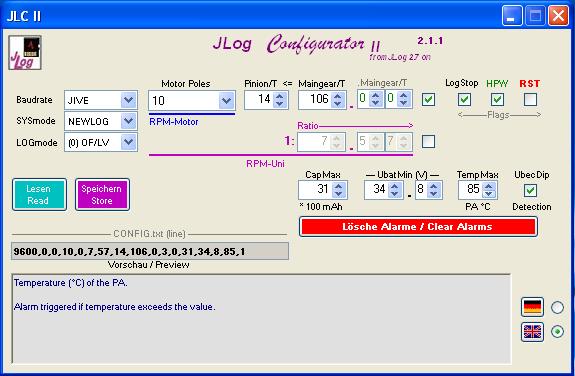Open the Baudrate JIVE dropdown
Screen dimensions: 575x376
click(x=129, y=100)
